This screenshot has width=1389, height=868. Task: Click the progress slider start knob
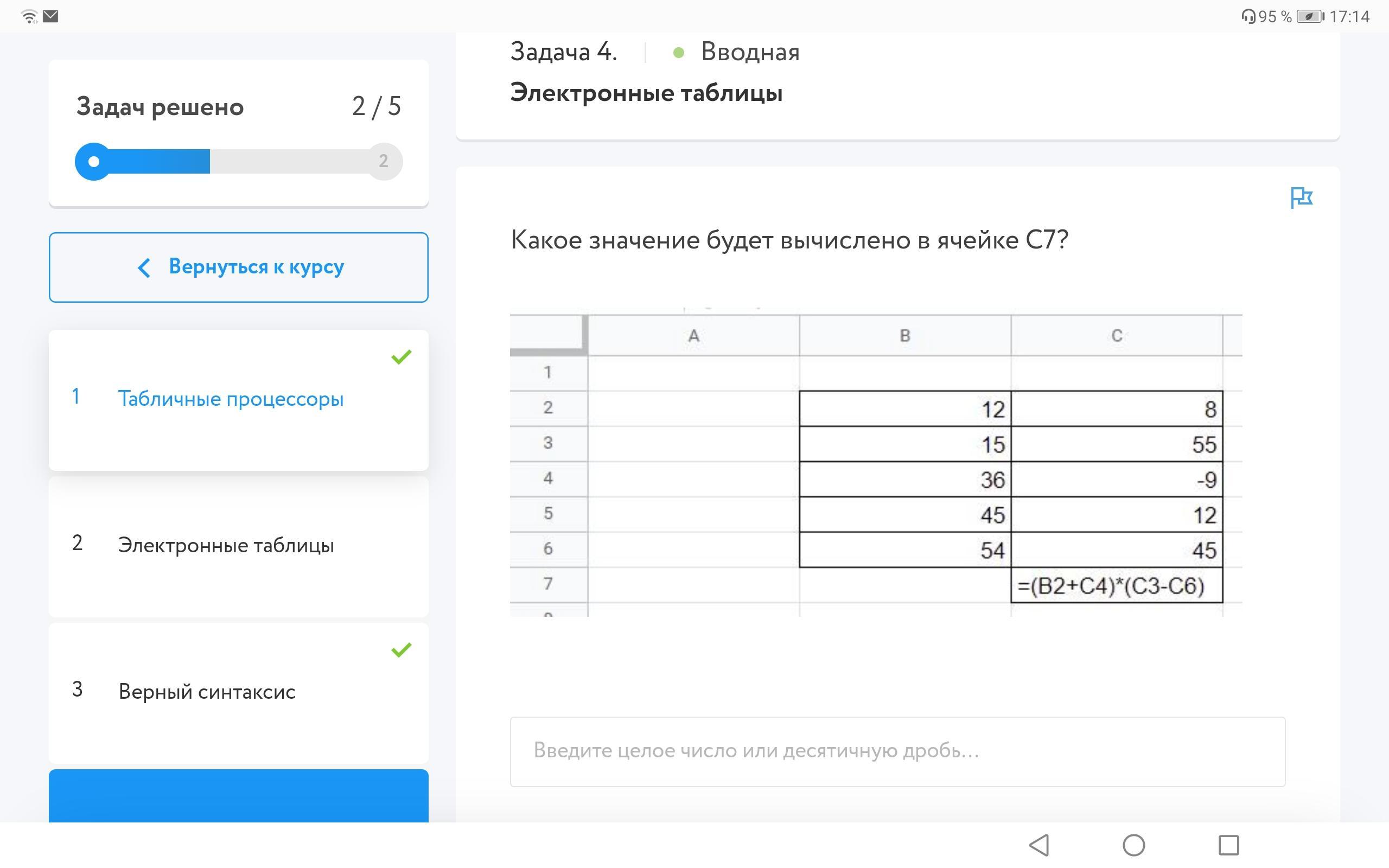[x=93, y=161]
